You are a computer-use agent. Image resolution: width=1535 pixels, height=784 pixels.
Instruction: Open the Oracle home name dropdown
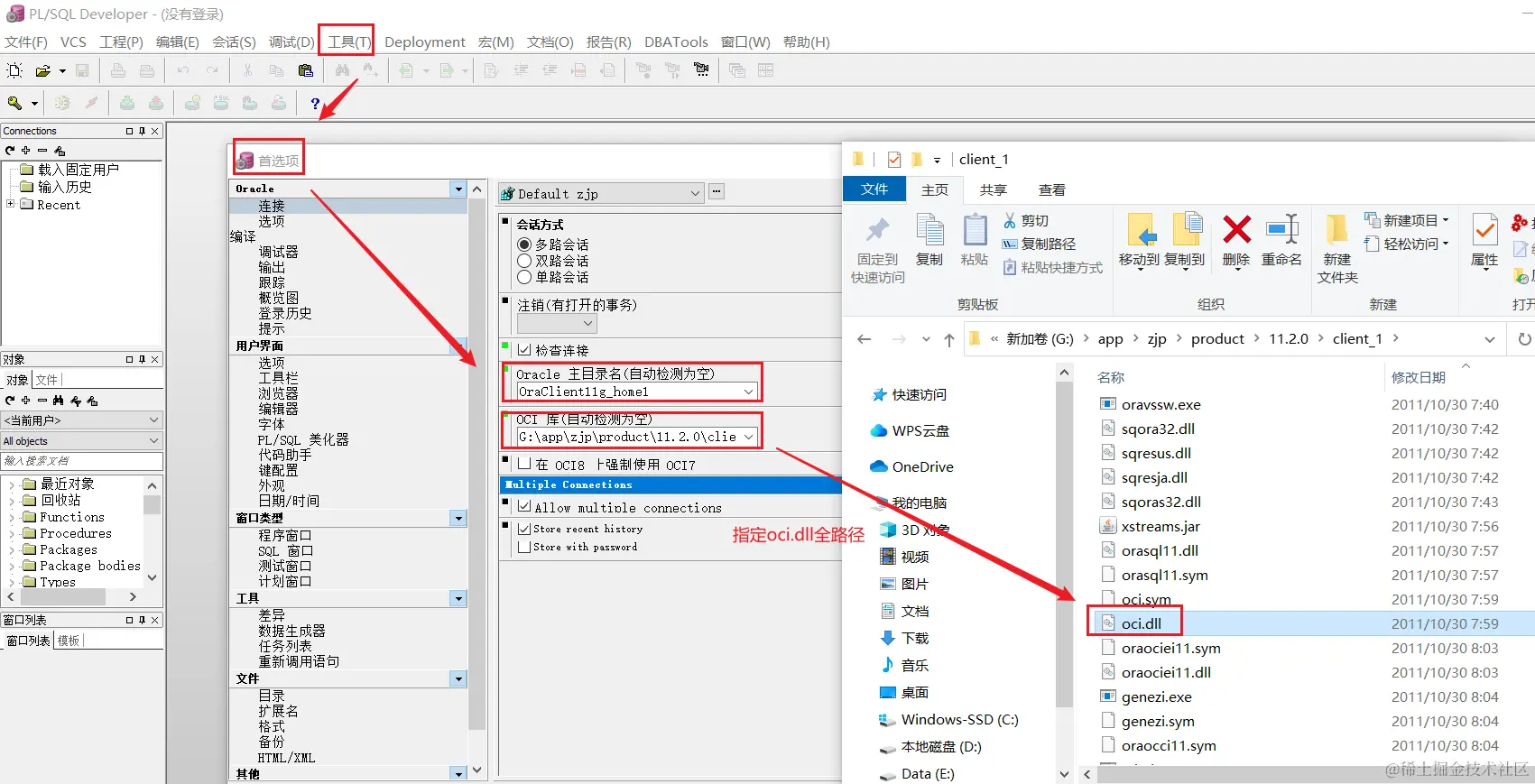pos(748,392)
